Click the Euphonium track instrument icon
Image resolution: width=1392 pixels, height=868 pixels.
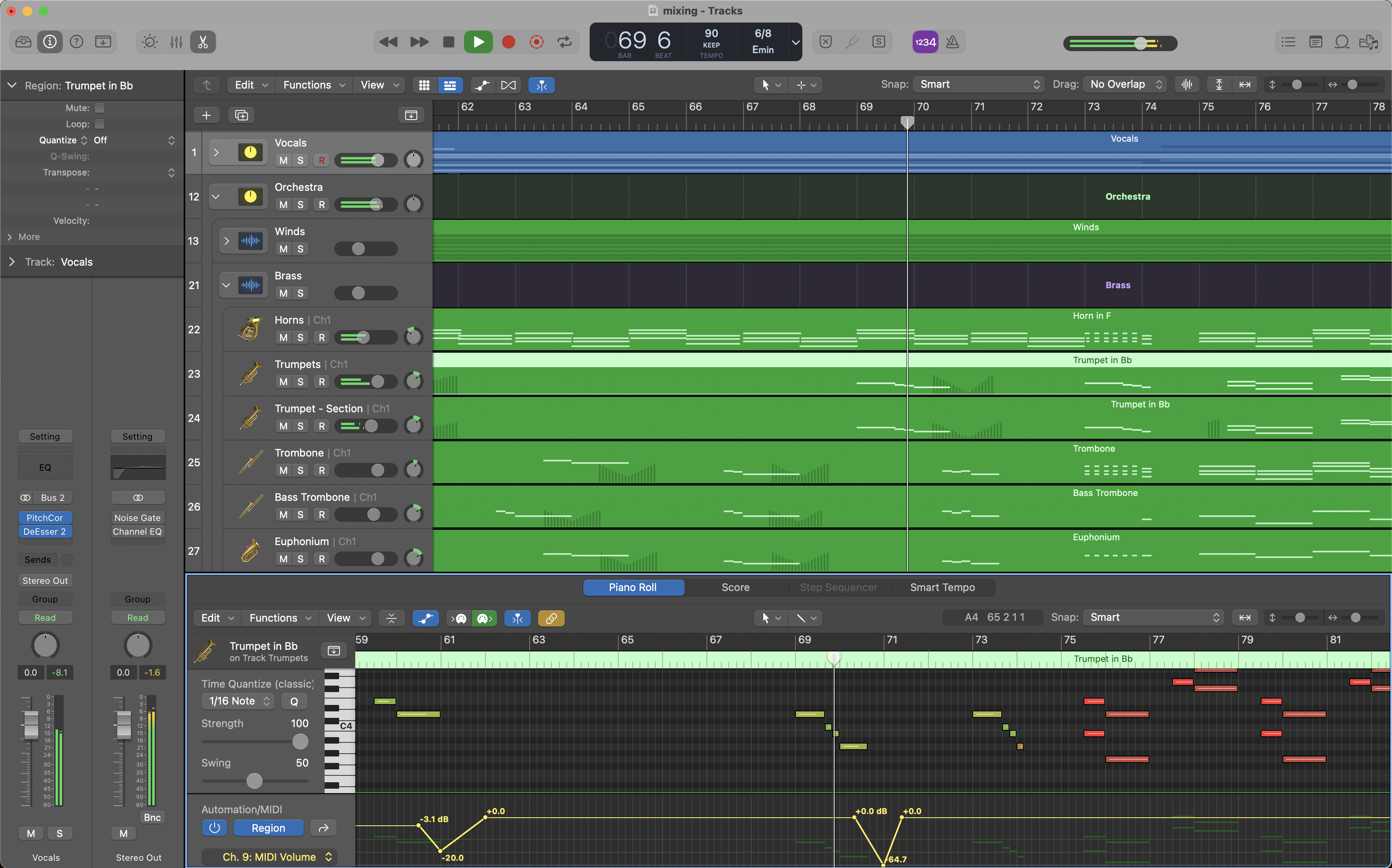(251, 550)
